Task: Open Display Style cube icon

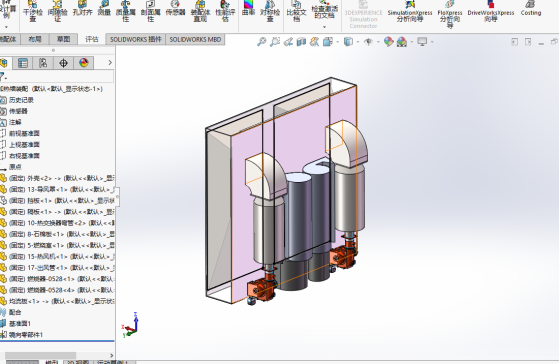Action: (x=348, y=42)
